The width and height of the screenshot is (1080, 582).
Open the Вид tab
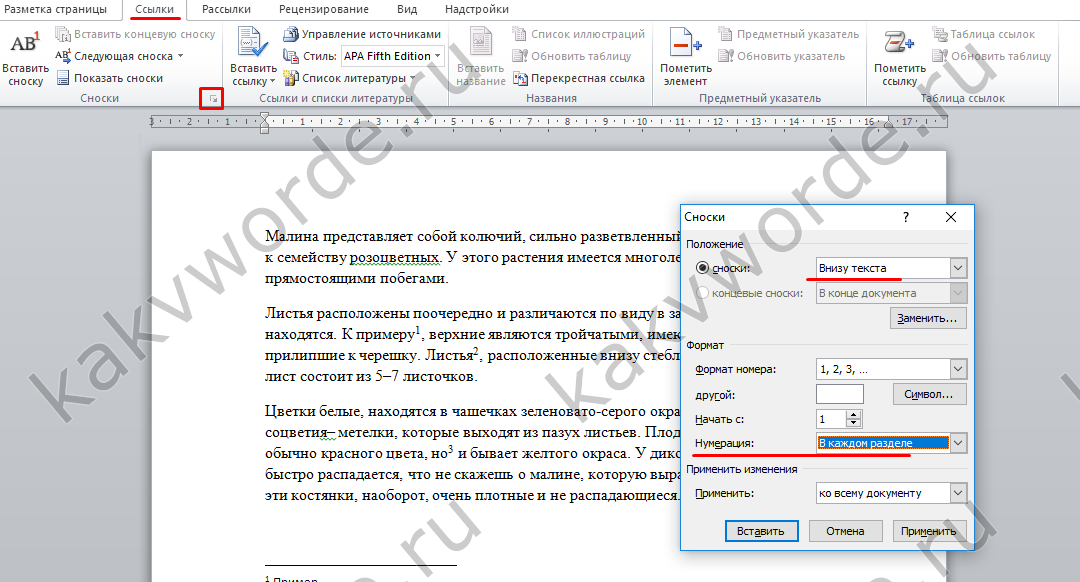(x=406, y=9)
